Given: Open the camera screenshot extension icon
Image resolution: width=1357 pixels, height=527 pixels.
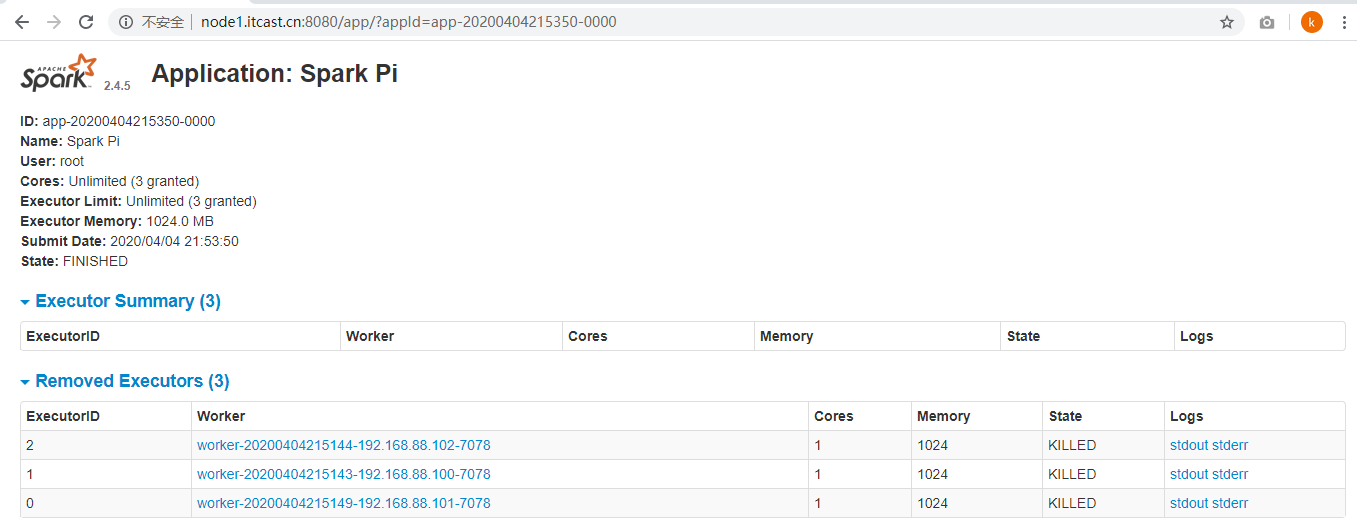Looking at the screenshot, I should coord(1267,22).
